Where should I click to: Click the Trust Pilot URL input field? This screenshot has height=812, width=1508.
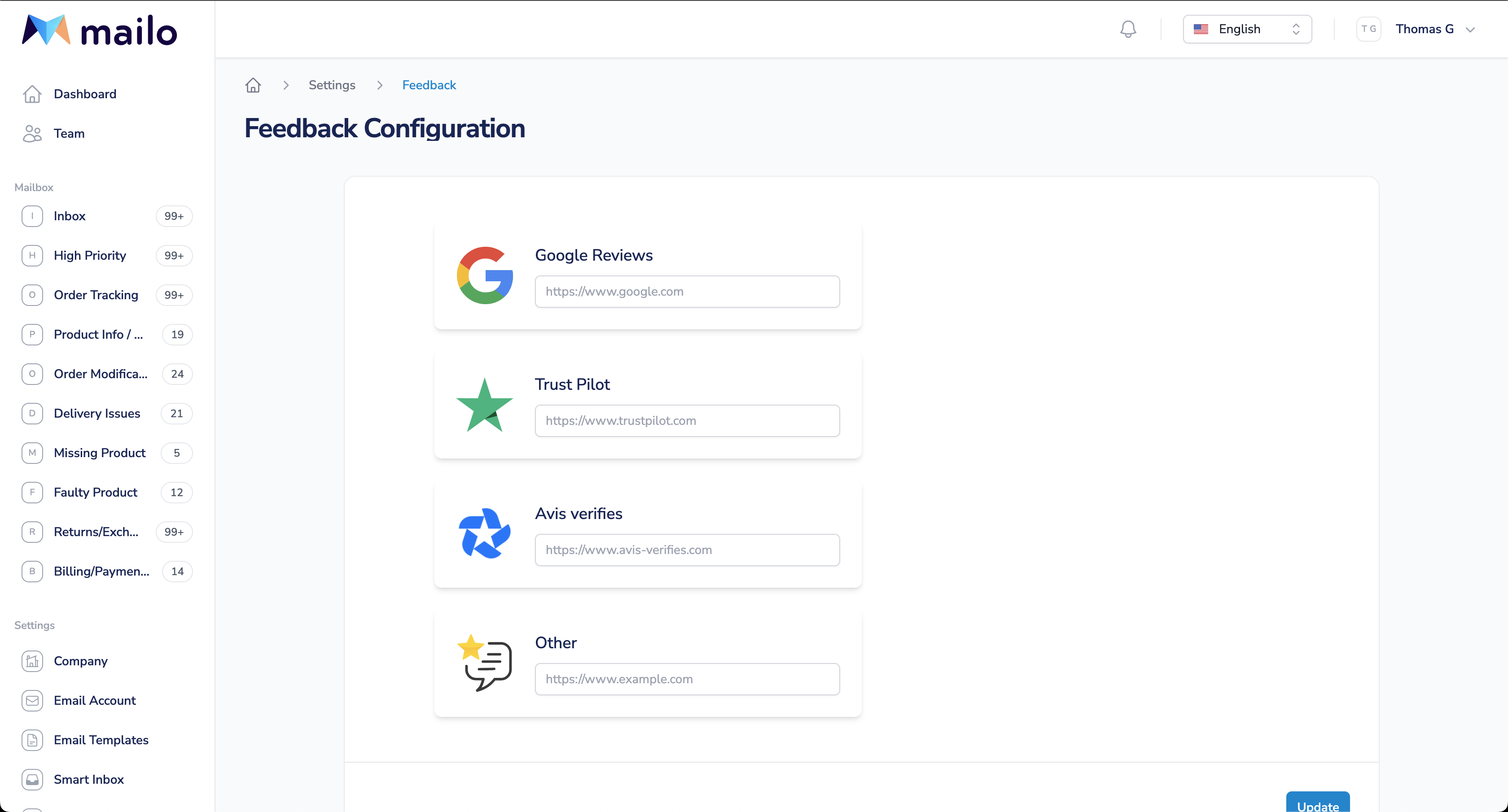687,420
